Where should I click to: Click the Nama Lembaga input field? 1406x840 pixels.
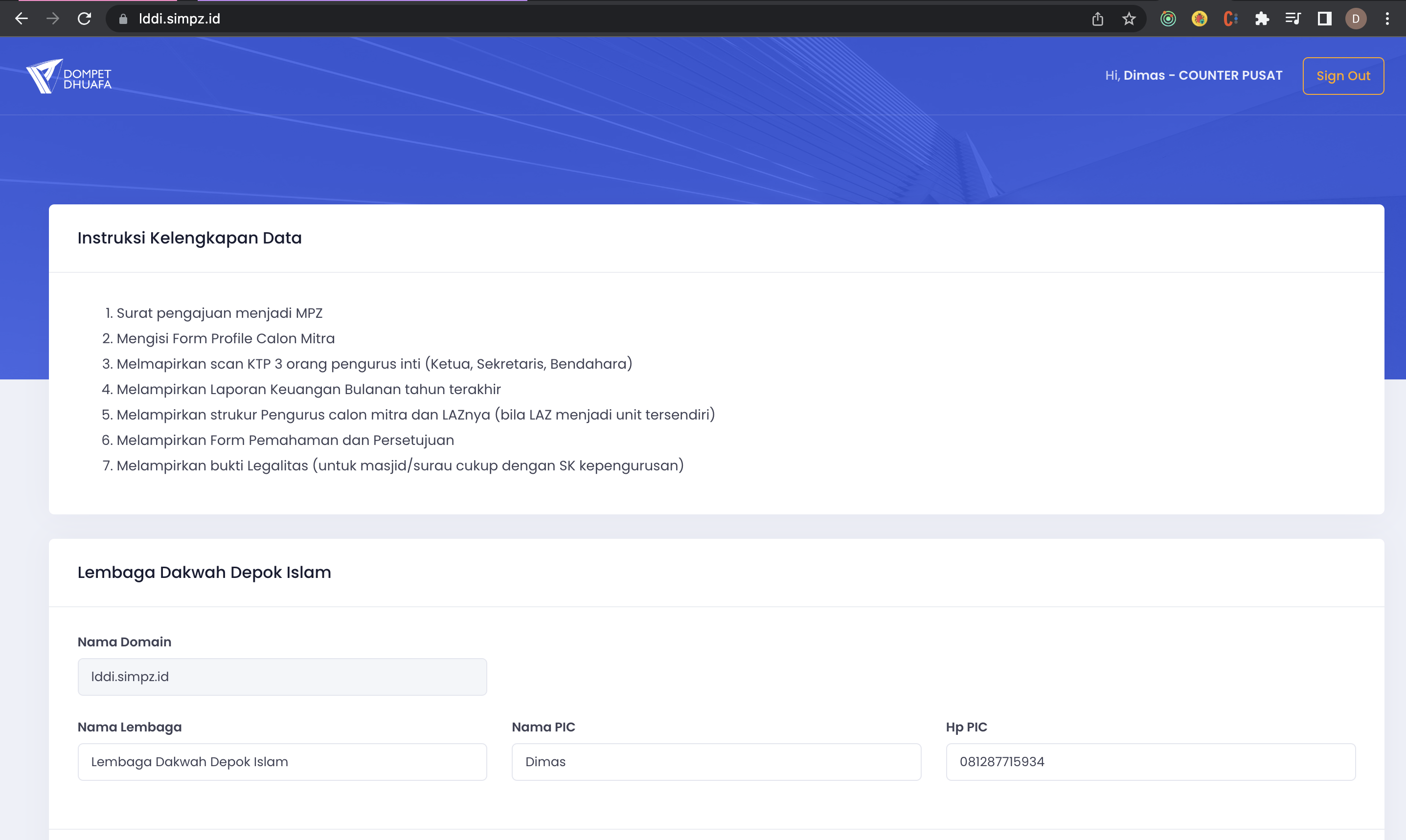pos(282,762)
